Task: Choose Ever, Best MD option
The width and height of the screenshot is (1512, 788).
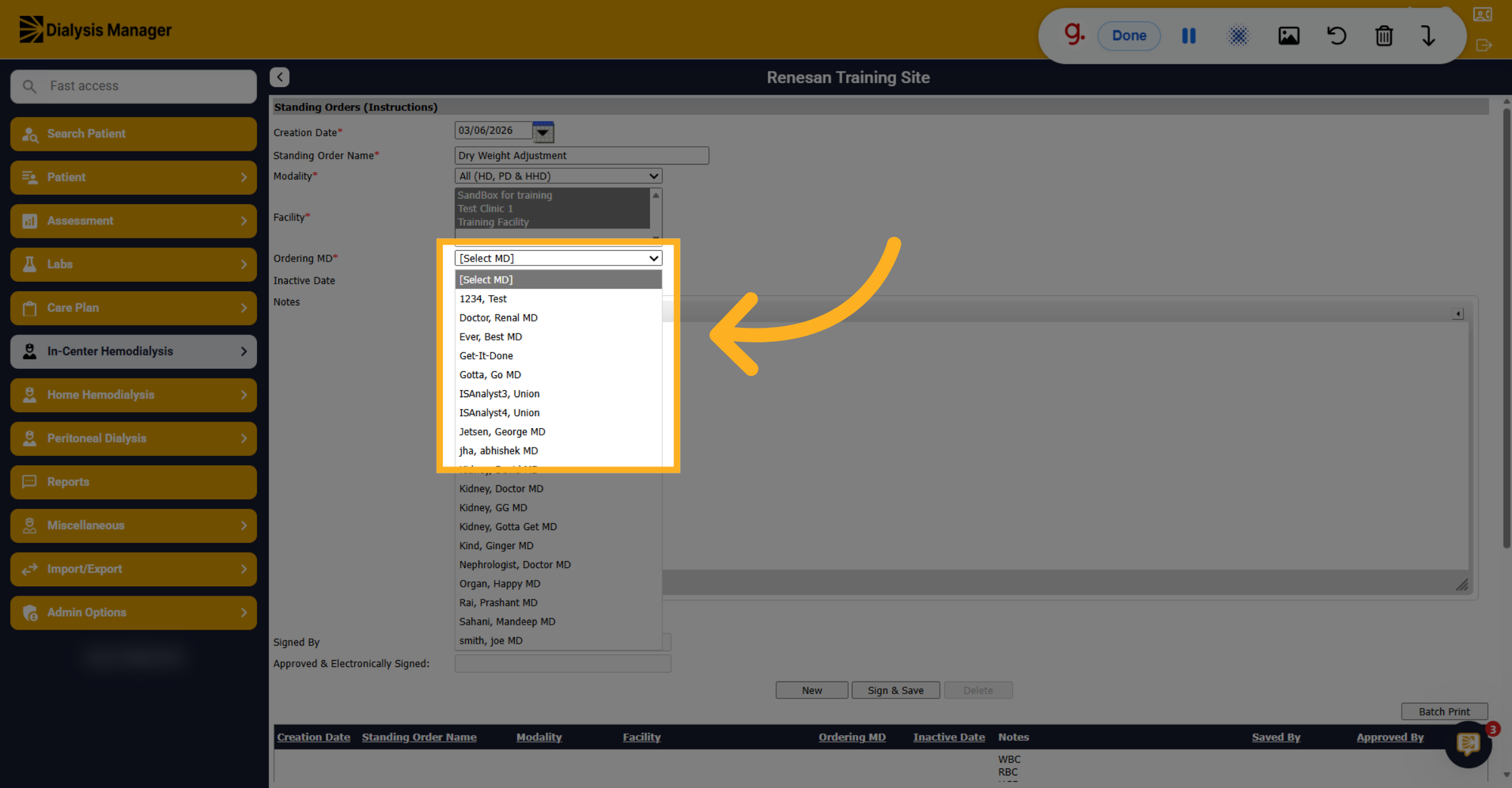Action: (558, 337)
